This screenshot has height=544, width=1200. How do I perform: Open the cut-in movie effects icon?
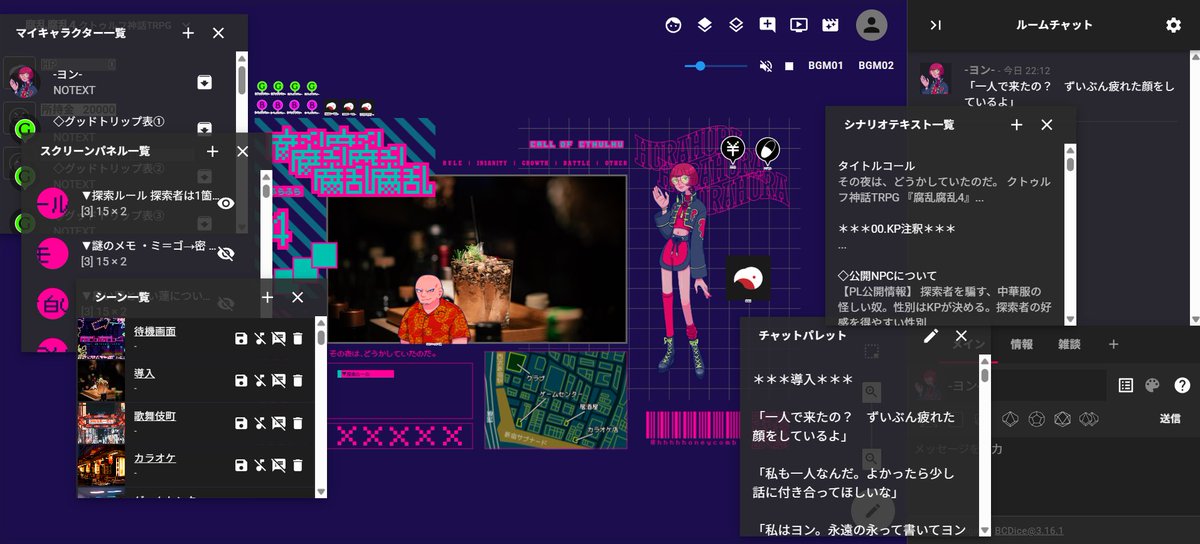(829, 25)
